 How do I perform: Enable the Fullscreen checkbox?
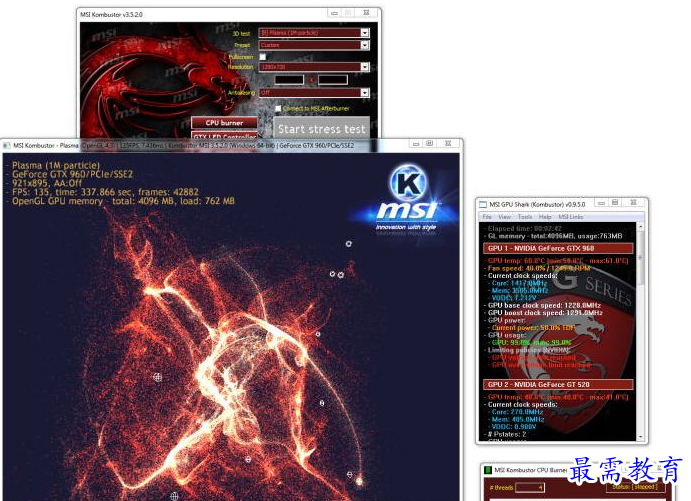point(263,57)
